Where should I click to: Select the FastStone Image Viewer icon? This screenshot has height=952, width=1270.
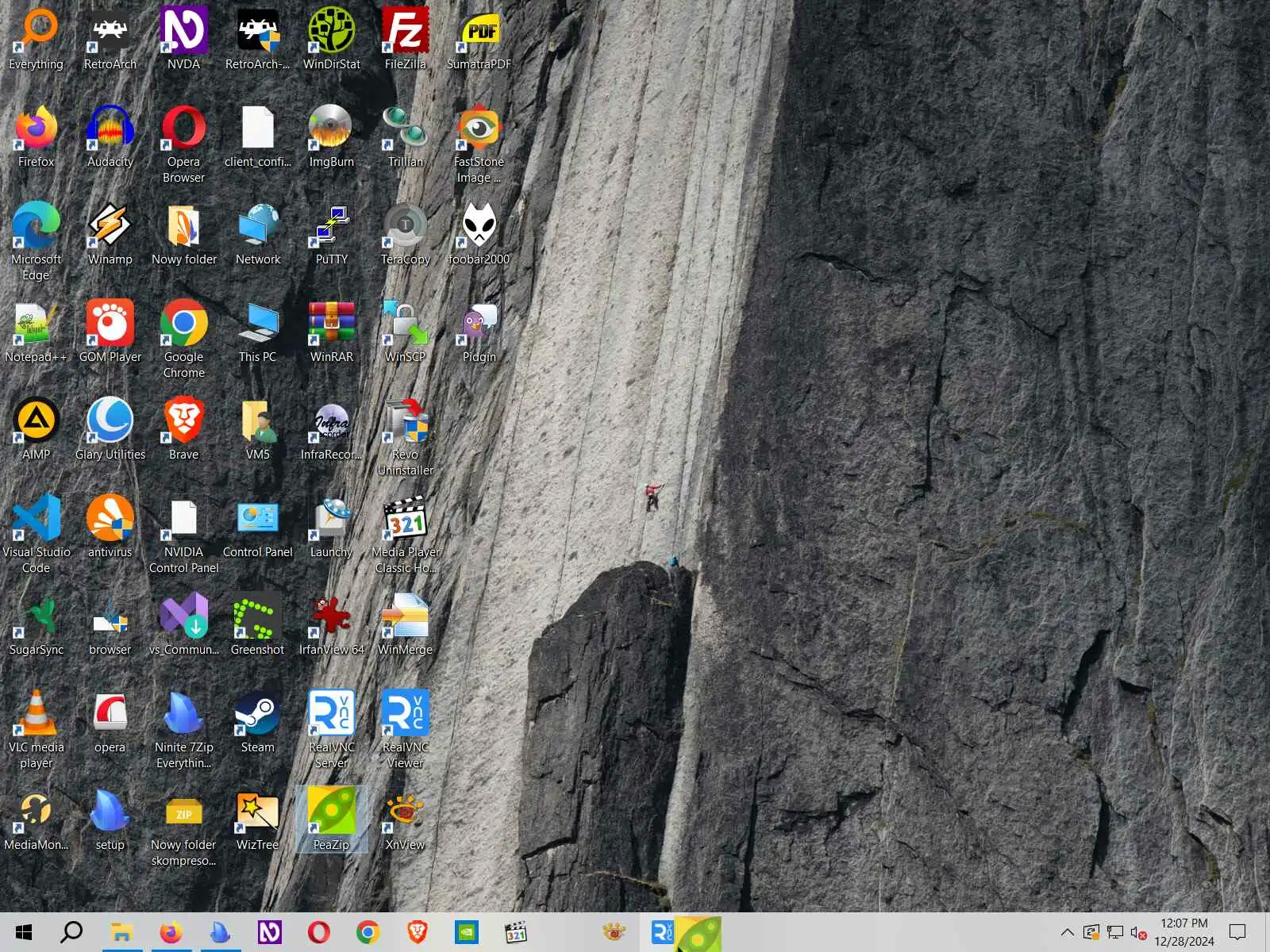pyautogui.click(x=479, y=144)
